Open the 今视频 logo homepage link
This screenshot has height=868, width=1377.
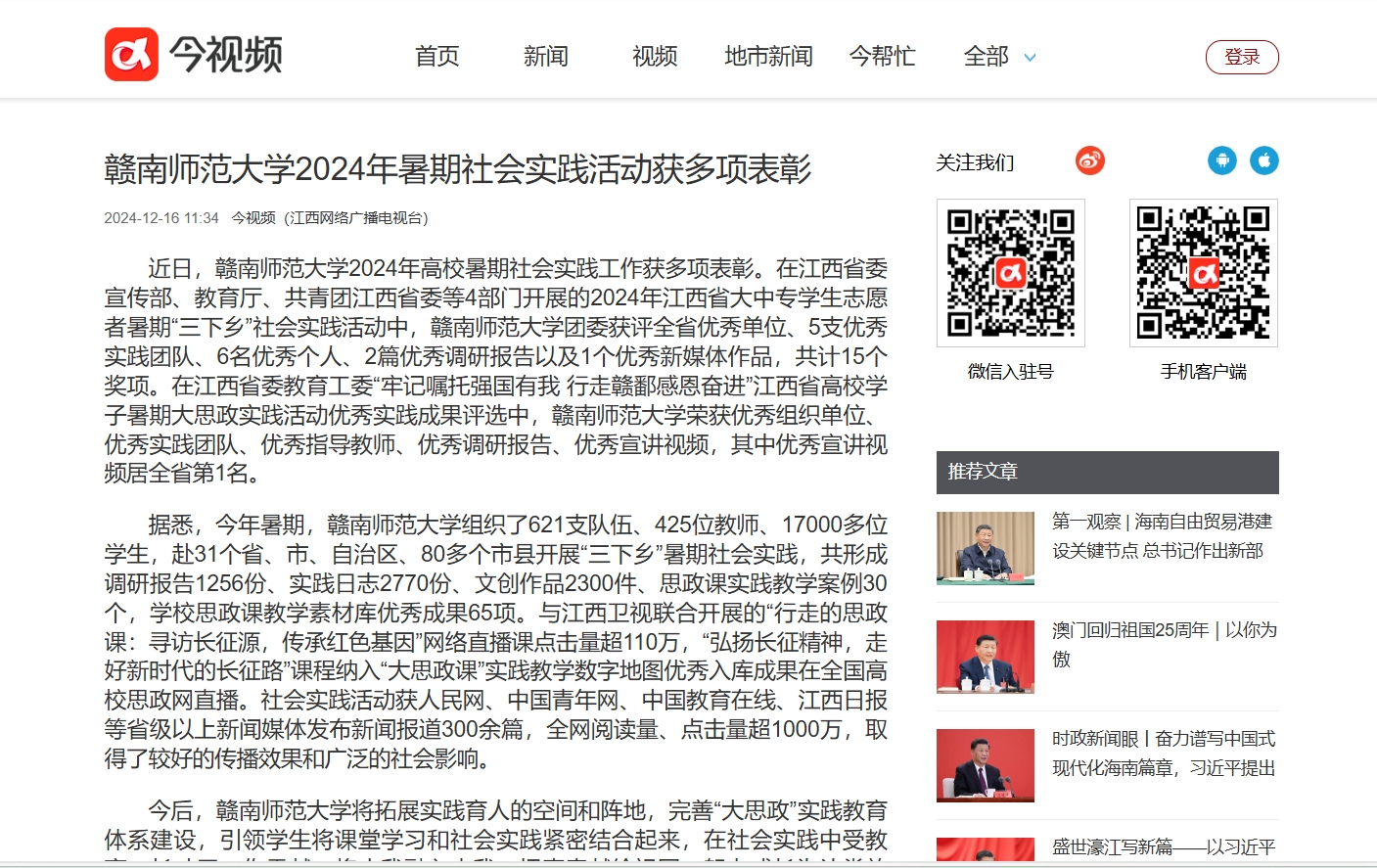click(x=194, y=54)
